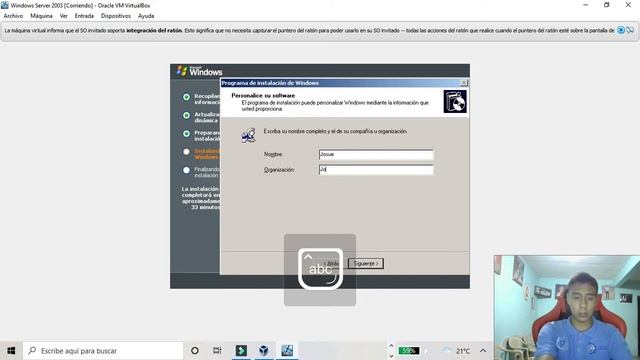Click the Finalizando instalación step indicator
640x360 pixels.
[187, 170]
